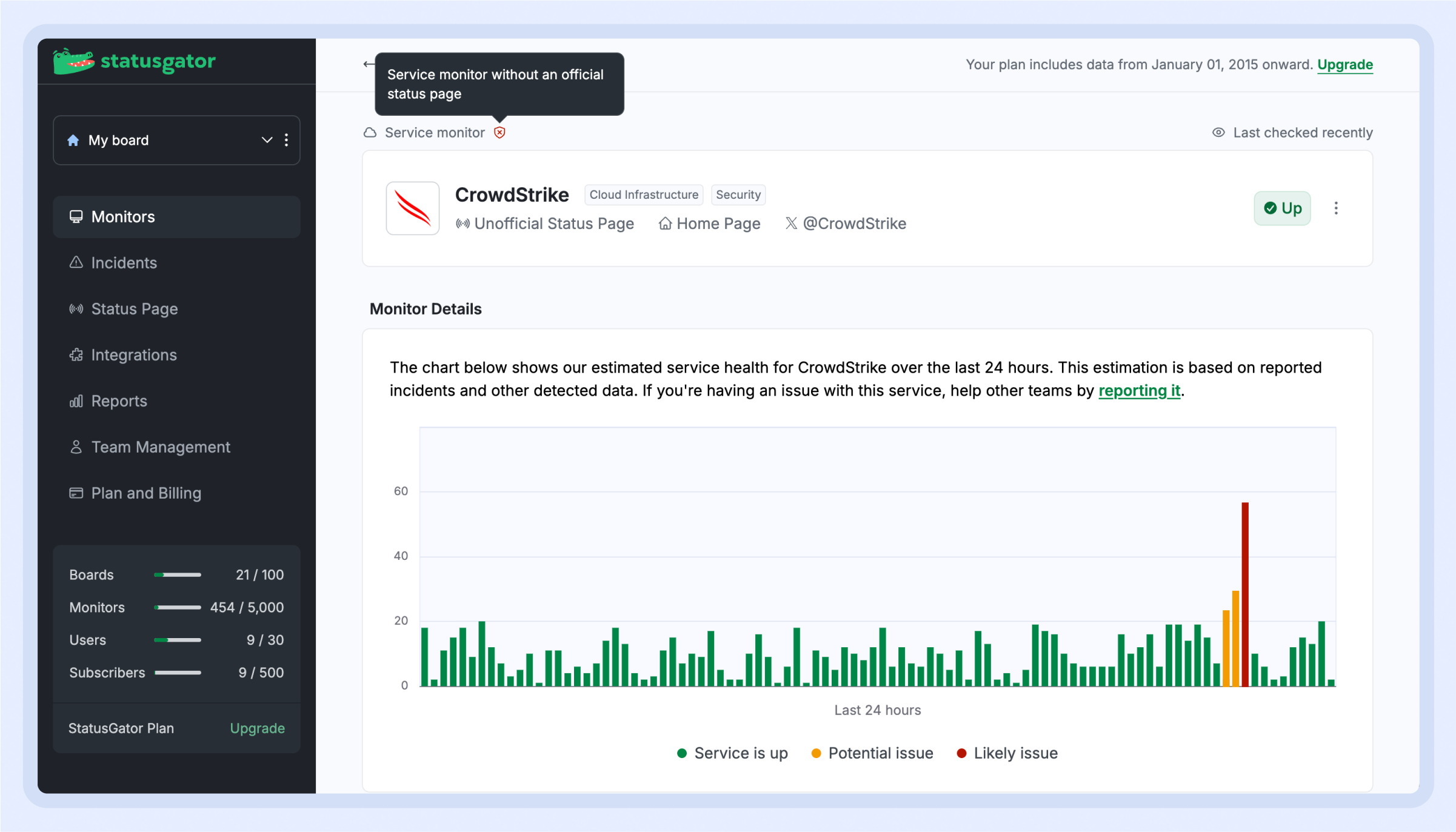1456x832 pixels.
Task: Click the statusgator alligator logo
Action: pyautogui.click(x=74, y=61)
